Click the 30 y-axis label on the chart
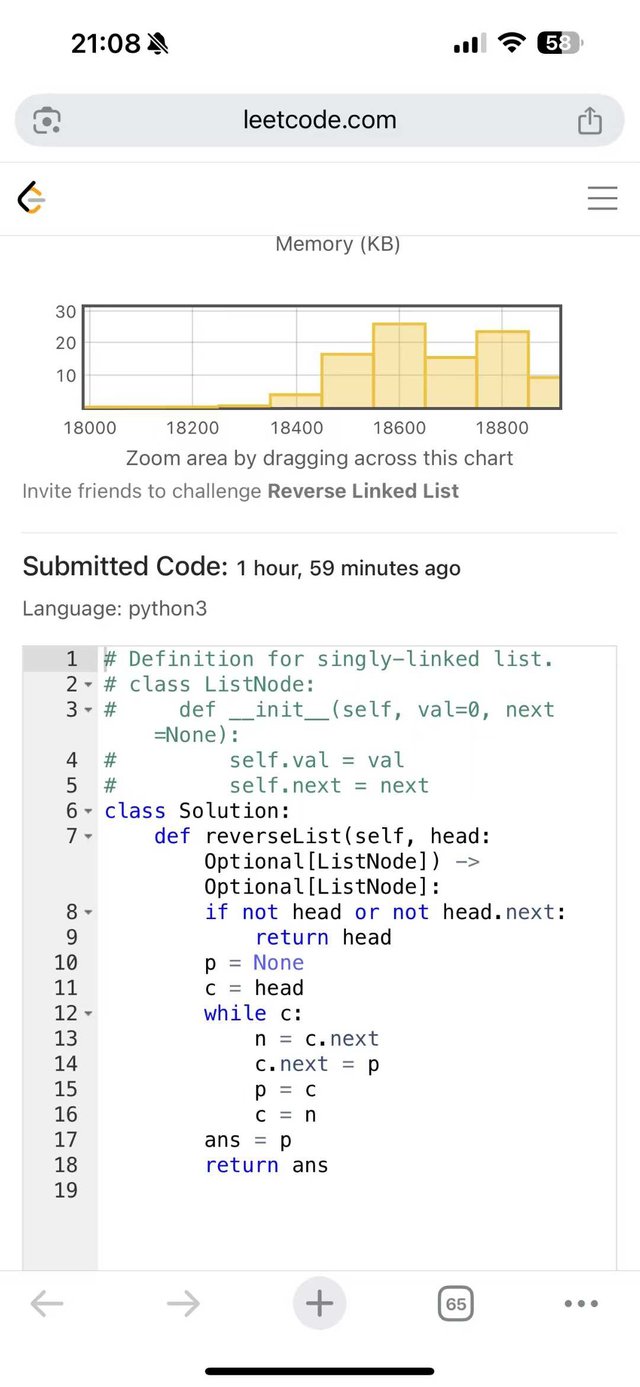Screen dimensions: 640x1387 point(65,311)
